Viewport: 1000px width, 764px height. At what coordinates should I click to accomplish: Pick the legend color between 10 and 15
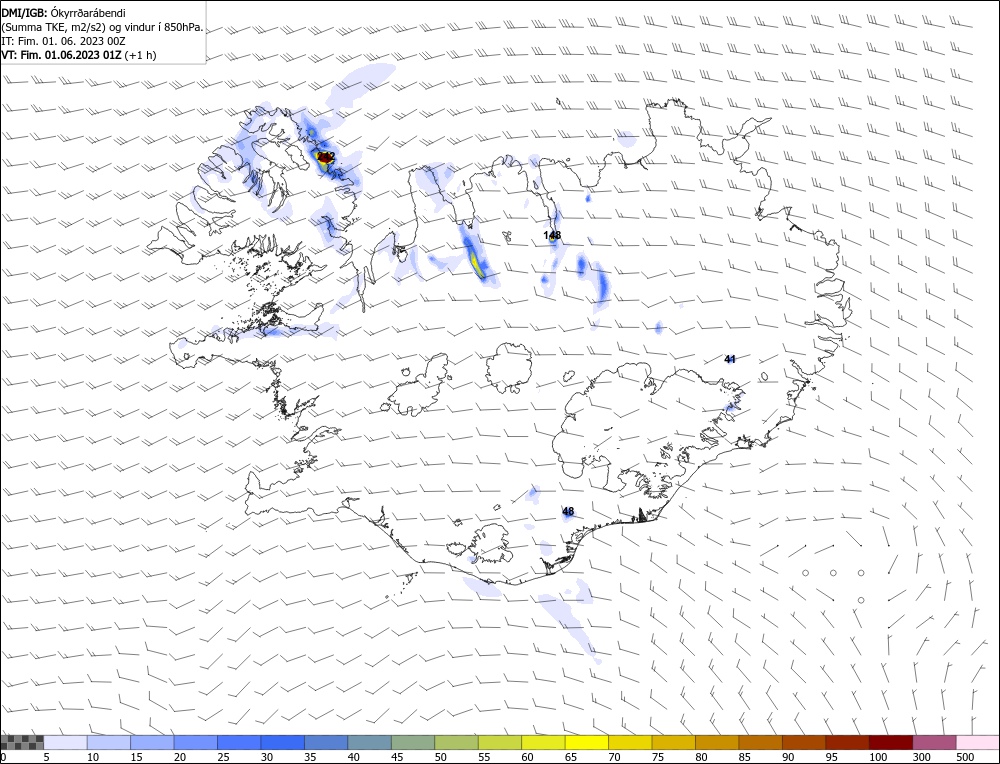109,742
